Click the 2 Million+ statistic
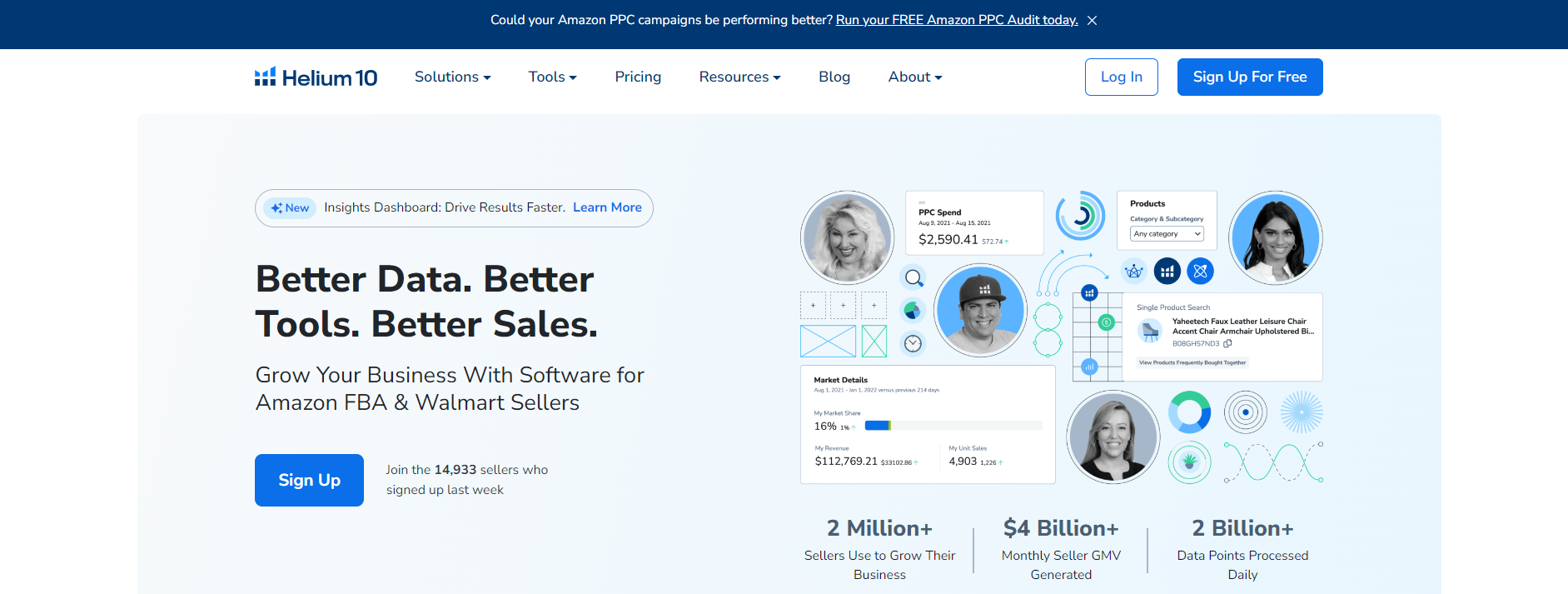Screen dimensions: 1568x594 [879, 528]
